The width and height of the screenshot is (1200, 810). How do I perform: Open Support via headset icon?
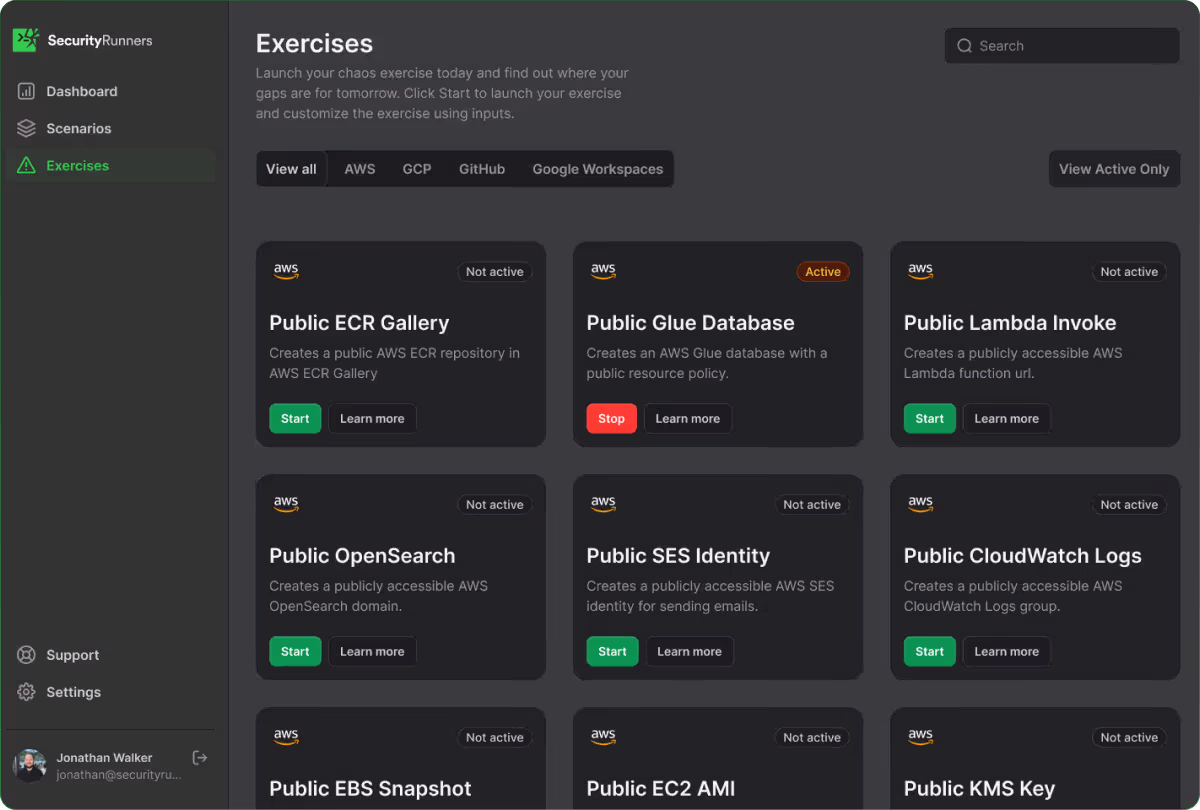(x=27, y=655)
